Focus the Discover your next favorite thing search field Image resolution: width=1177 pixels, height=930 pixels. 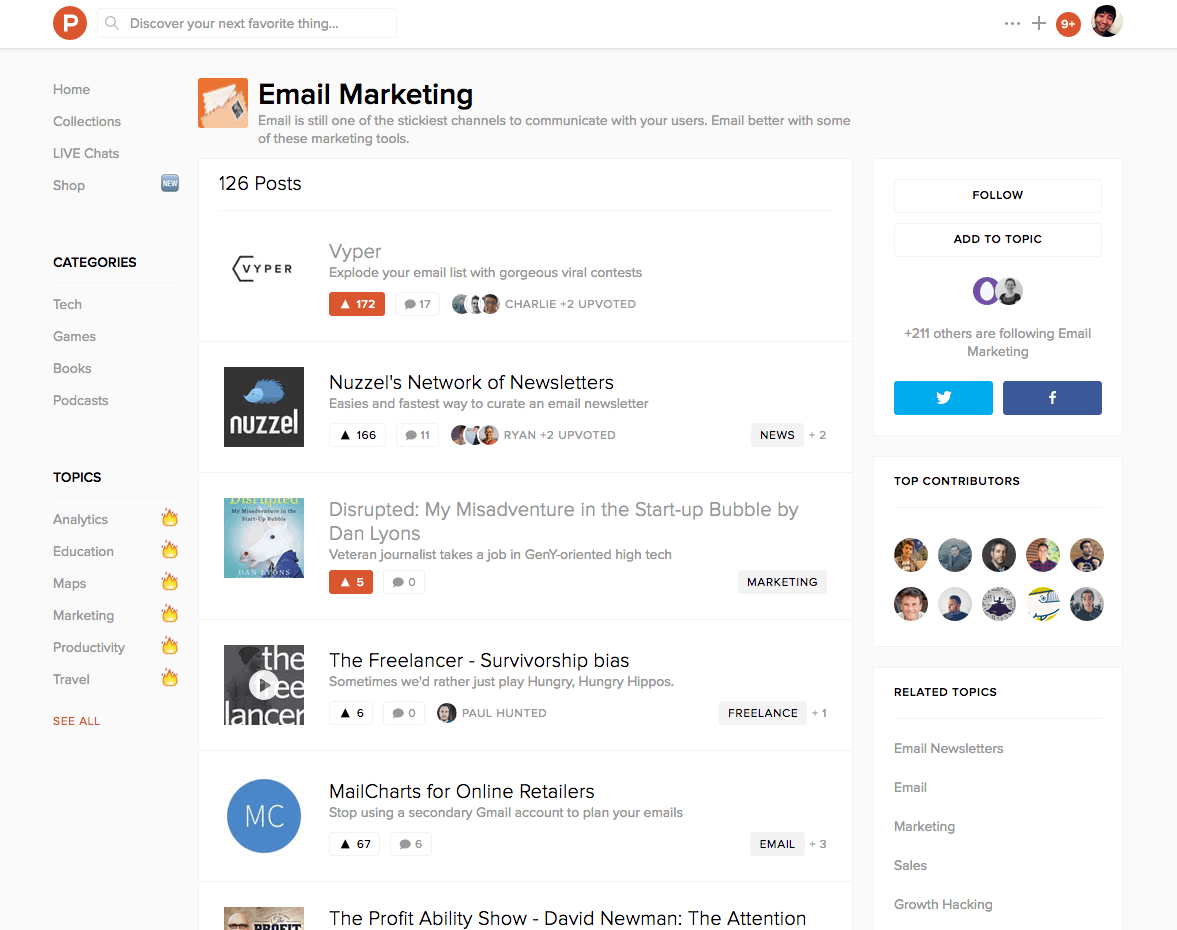247,23
